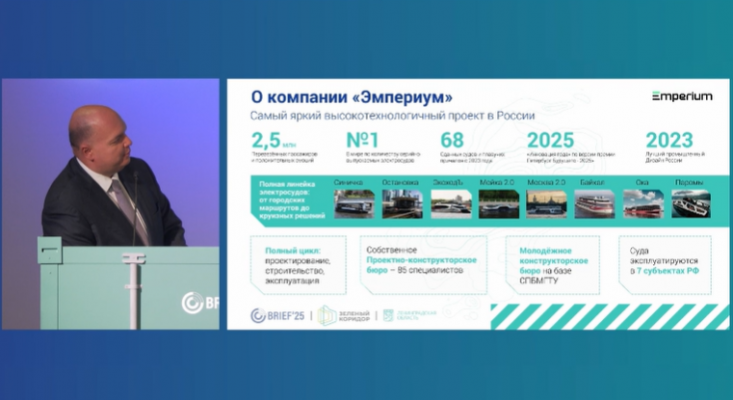This screenshot has height=400, width=733.
Task: Open the Паромы vessel photo
Action: (691, 204)
